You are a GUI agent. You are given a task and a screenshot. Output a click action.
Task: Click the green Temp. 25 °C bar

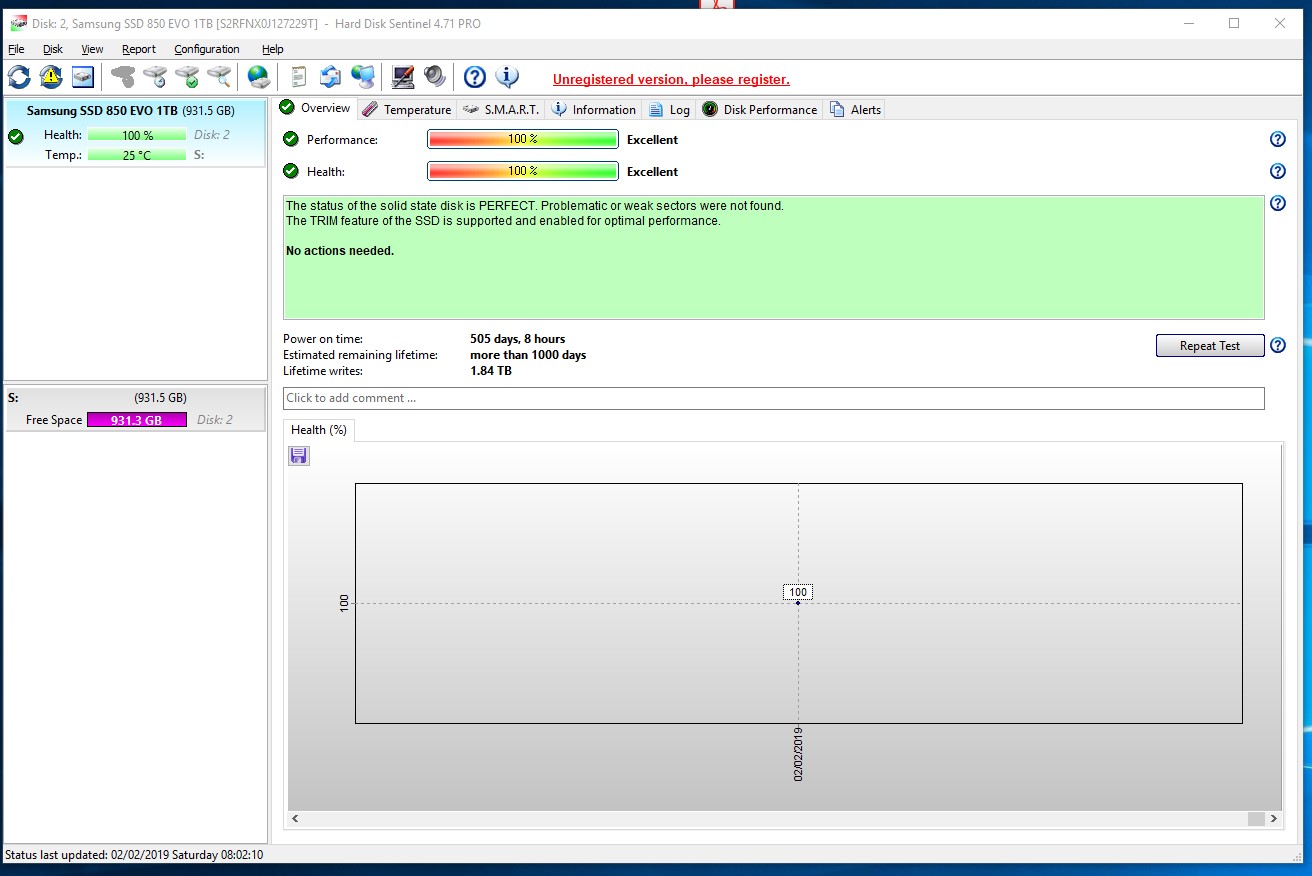(137, 155)
